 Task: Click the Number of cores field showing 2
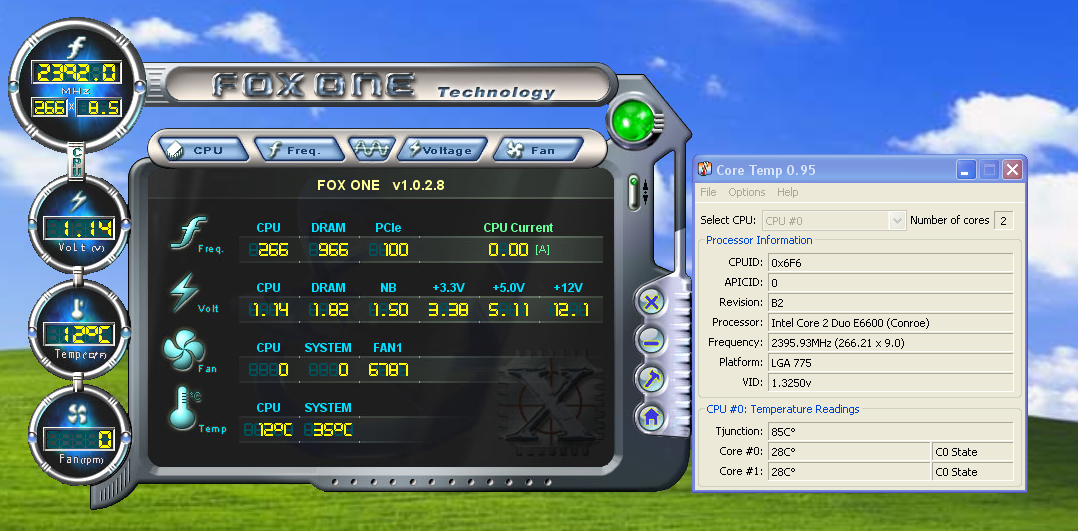(x=1003, y=221)
